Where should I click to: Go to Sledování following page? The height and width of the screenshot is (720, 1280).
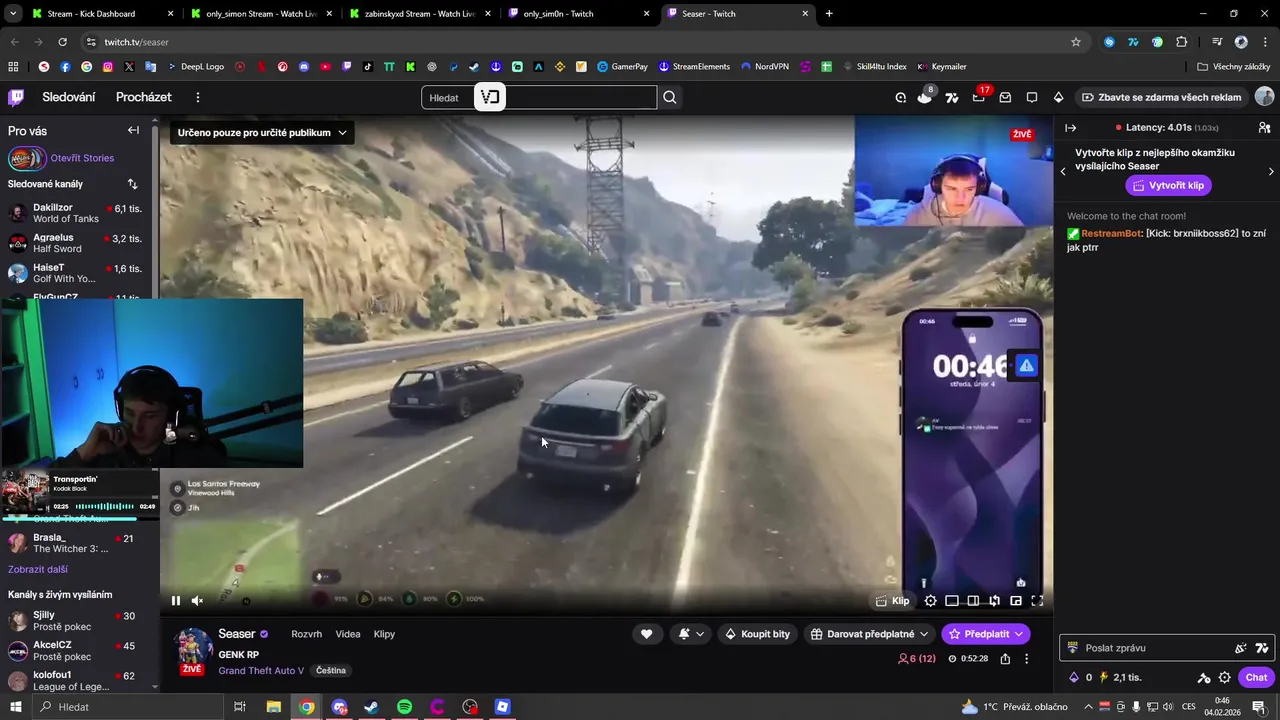click(68, 97)
